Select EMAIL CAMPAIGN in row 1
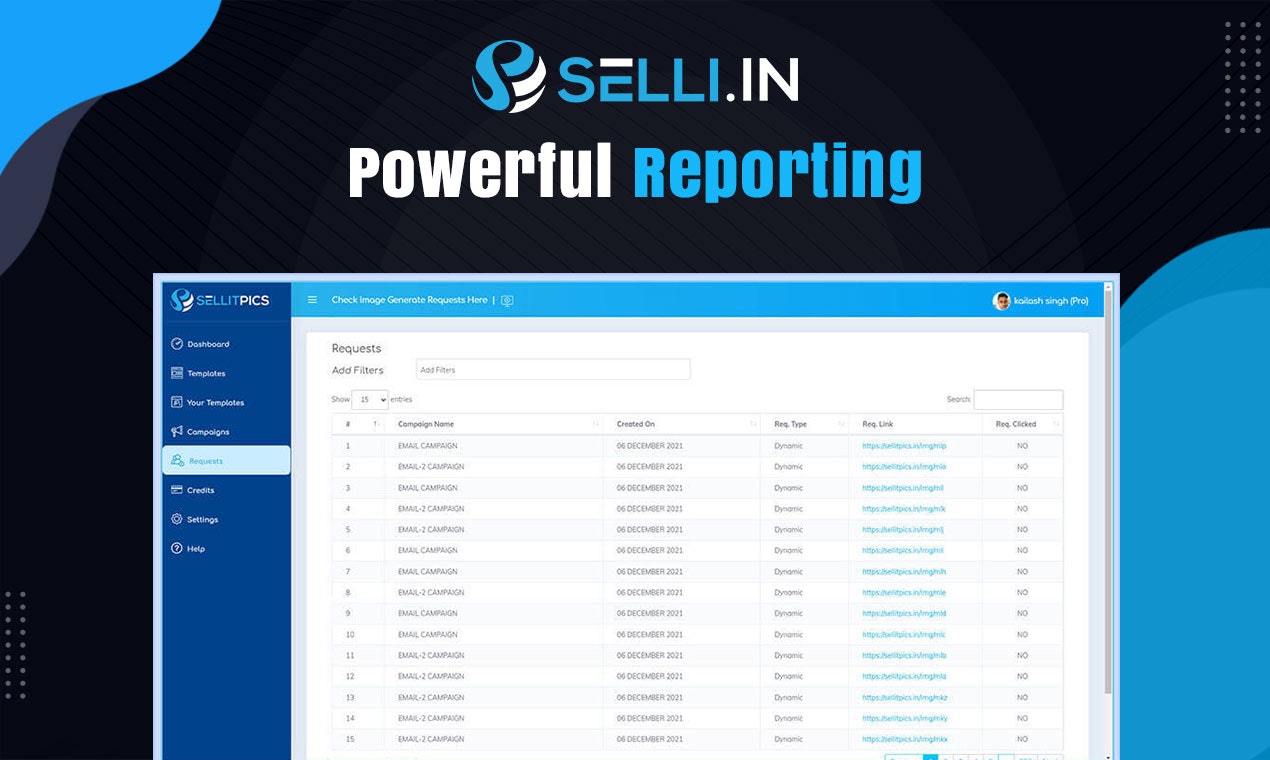Viewport: 1270px width, 760px height. (x=428, y=446)
